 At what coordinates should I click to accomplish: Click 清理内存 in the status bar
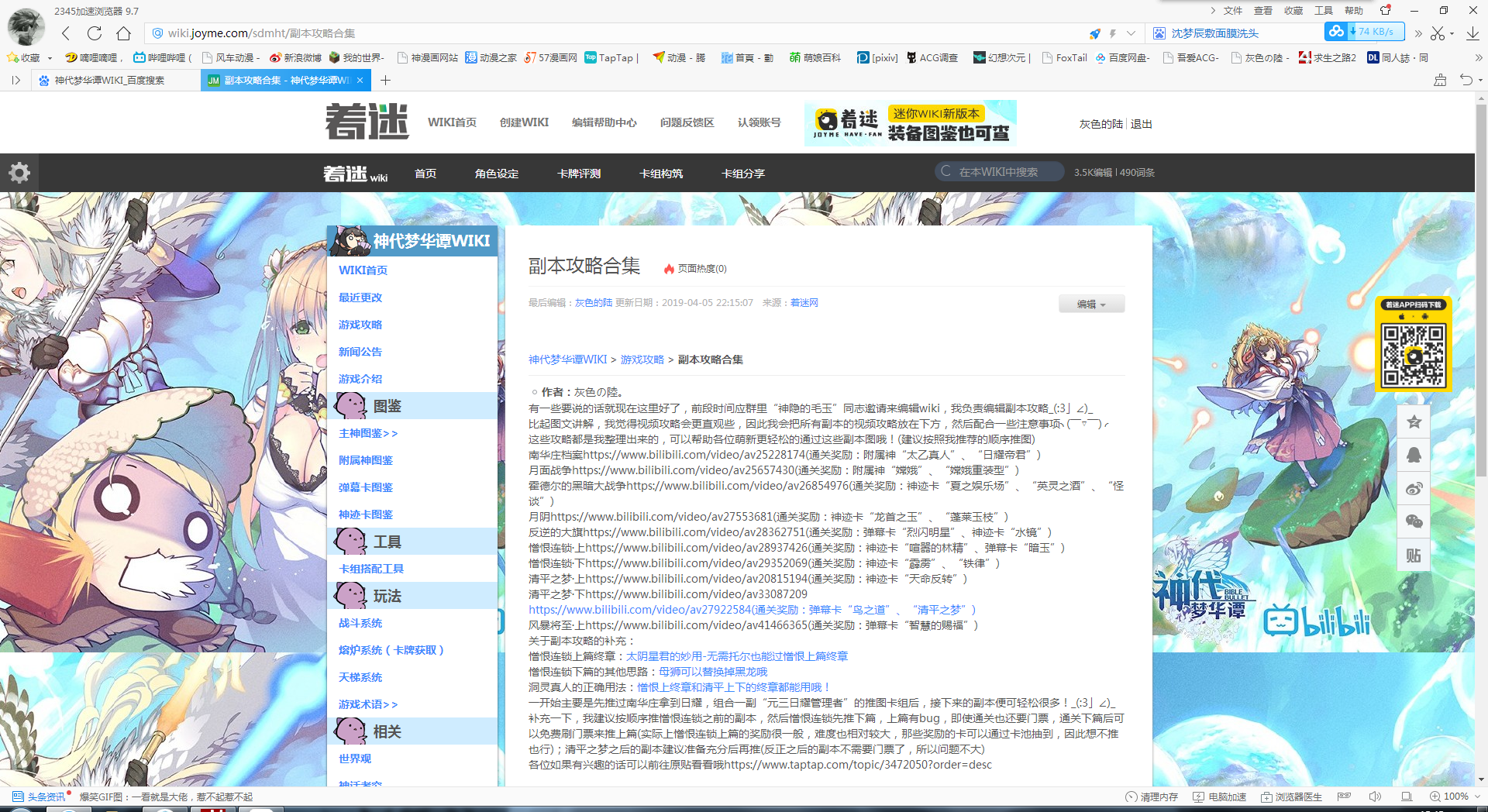[x=1152, y=797]
